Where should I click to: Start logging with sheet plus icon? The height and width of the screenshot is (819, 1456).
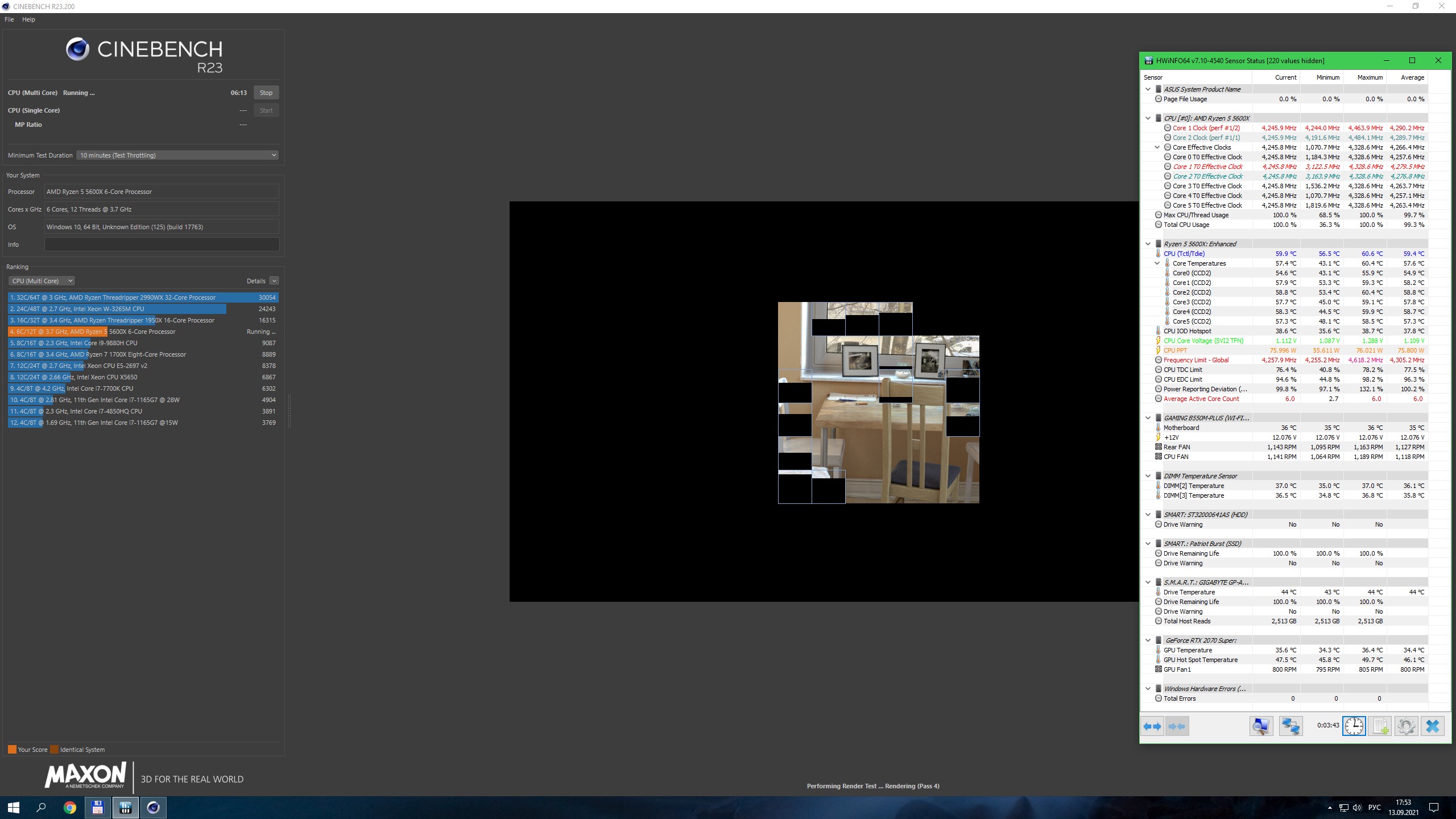pos(1380,726)
